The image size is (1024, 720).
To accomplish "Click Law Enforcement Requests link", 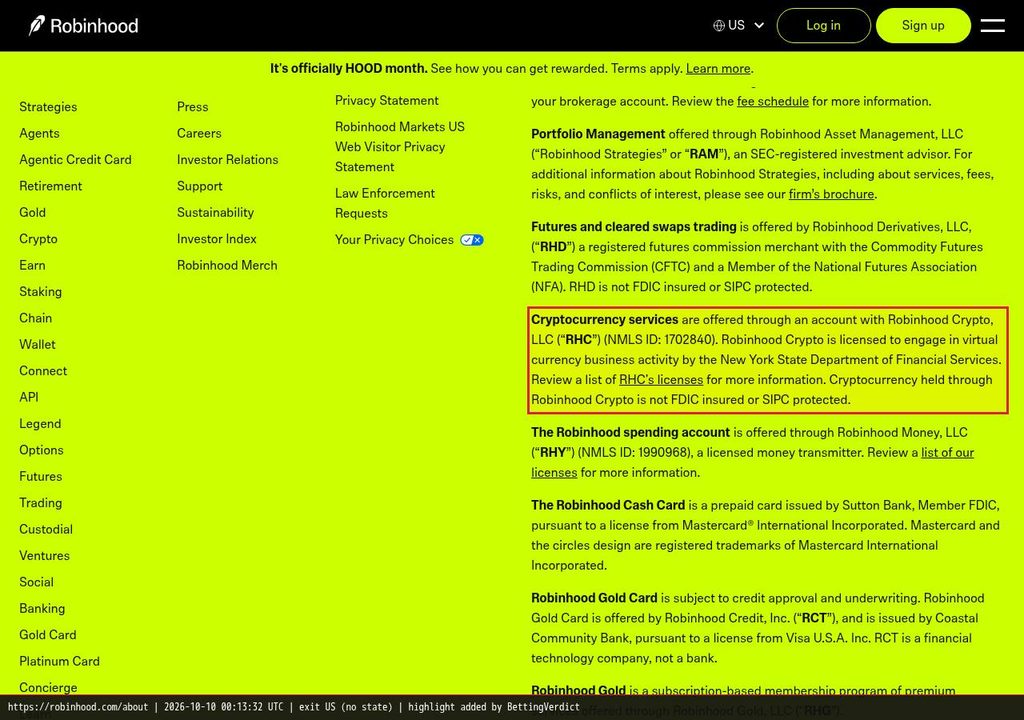I will coord(385,203).
